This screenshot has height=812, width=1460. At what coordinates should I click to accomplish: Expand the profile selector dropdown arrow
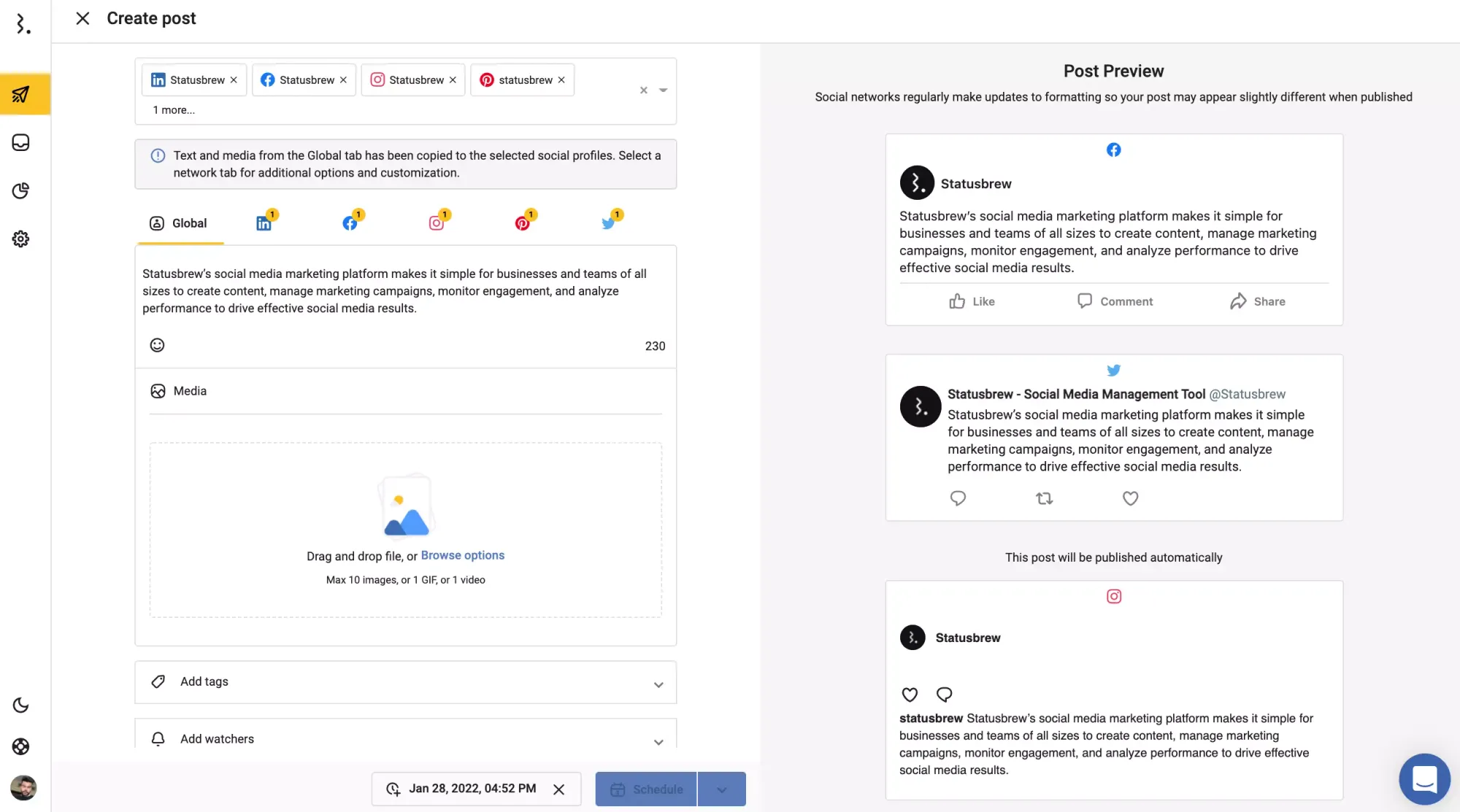664,90
